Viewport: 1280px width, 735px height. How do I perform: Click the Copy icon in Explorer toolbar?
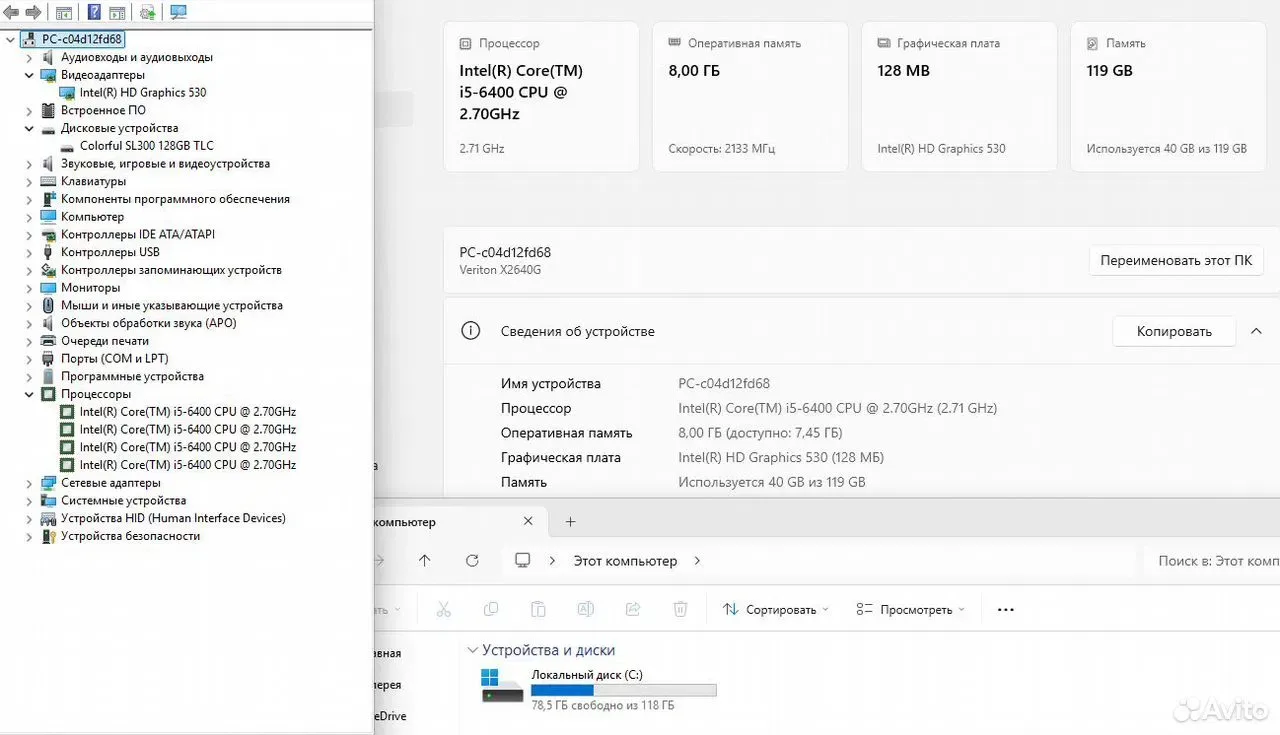pos(491,609)
